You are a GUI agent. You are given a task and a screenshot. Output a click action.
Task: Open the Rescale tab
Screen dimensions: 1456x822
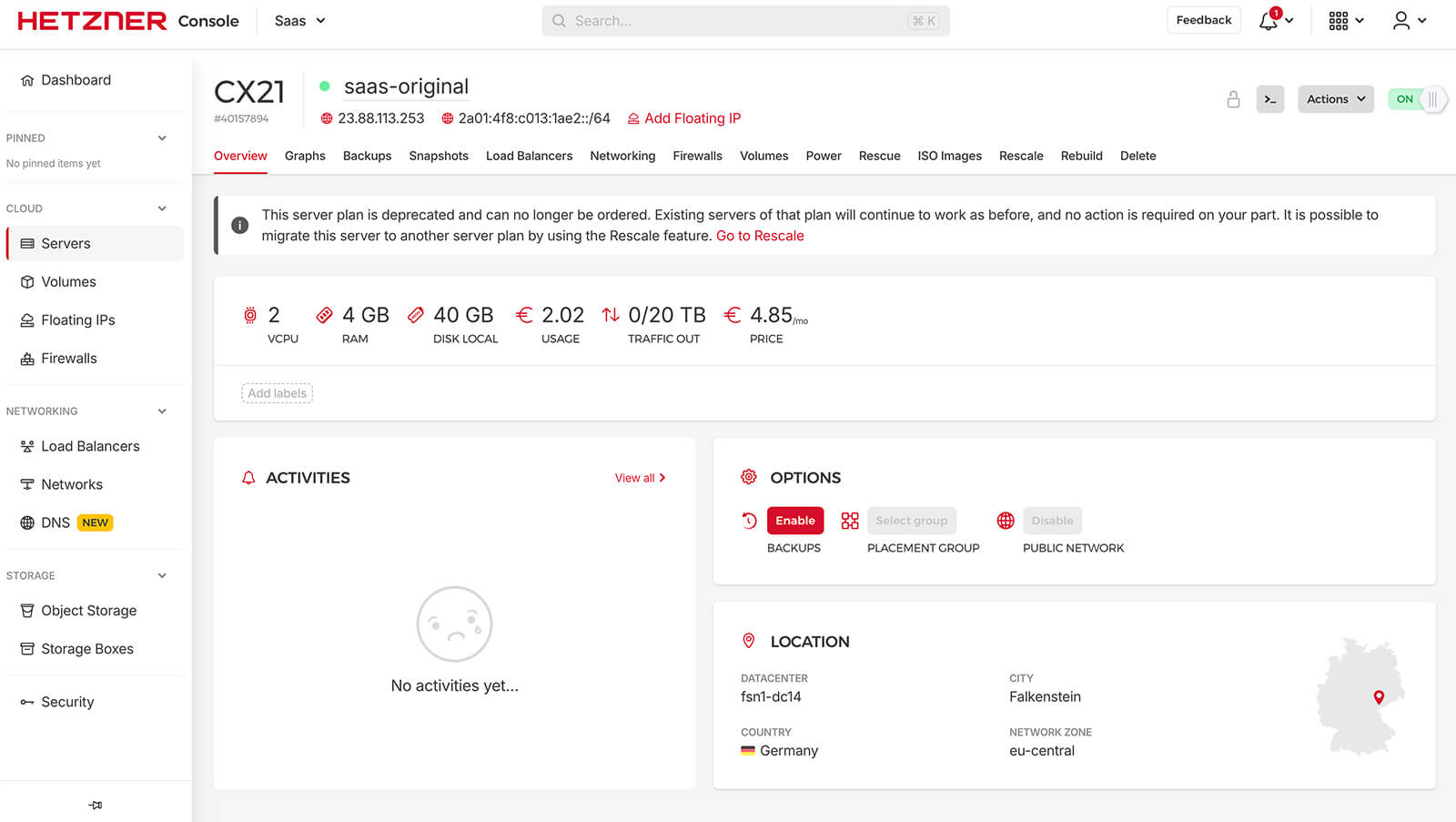(1021, 156)
